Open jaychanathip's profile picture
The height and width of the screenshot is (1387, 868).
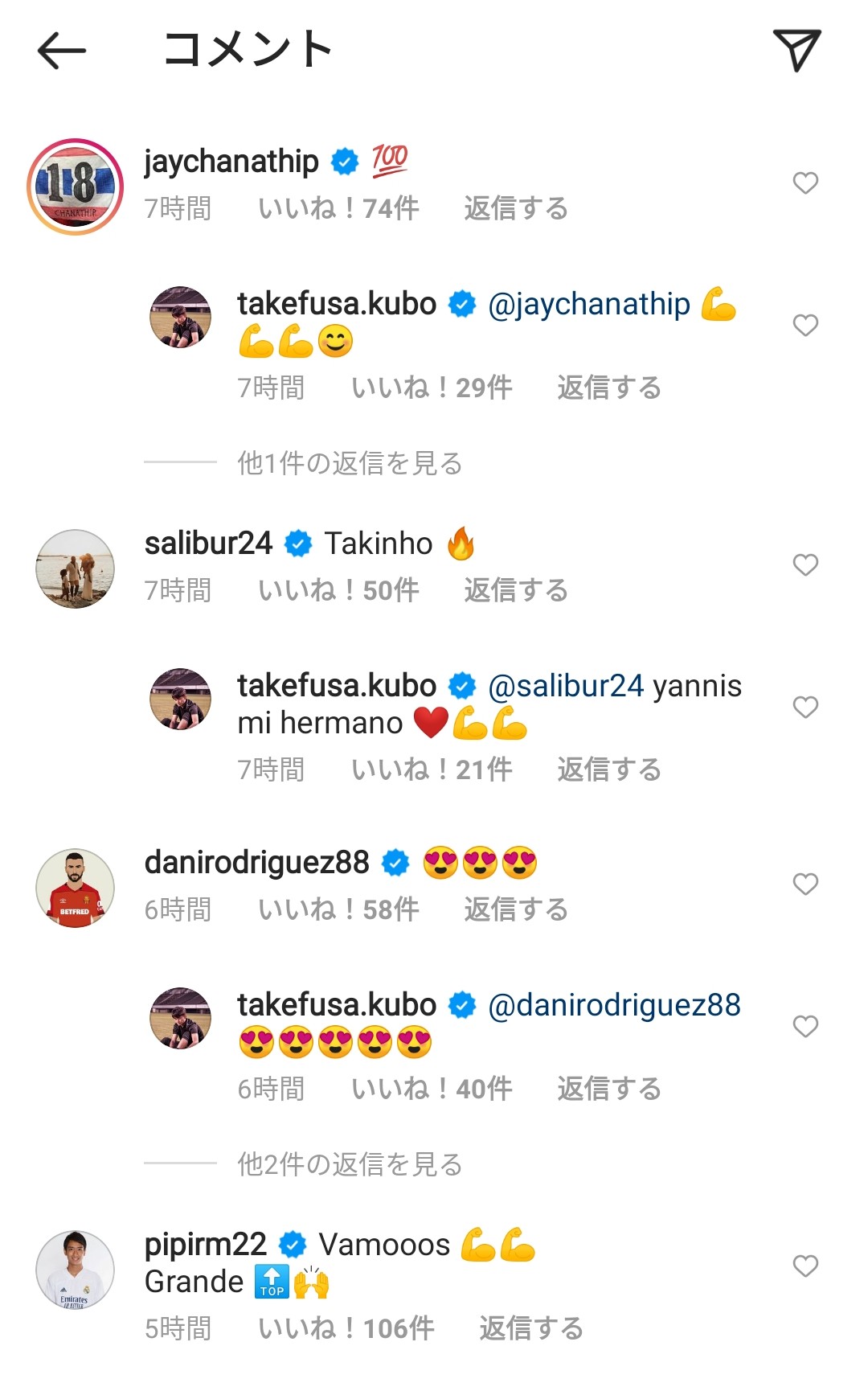coord(75,187)
